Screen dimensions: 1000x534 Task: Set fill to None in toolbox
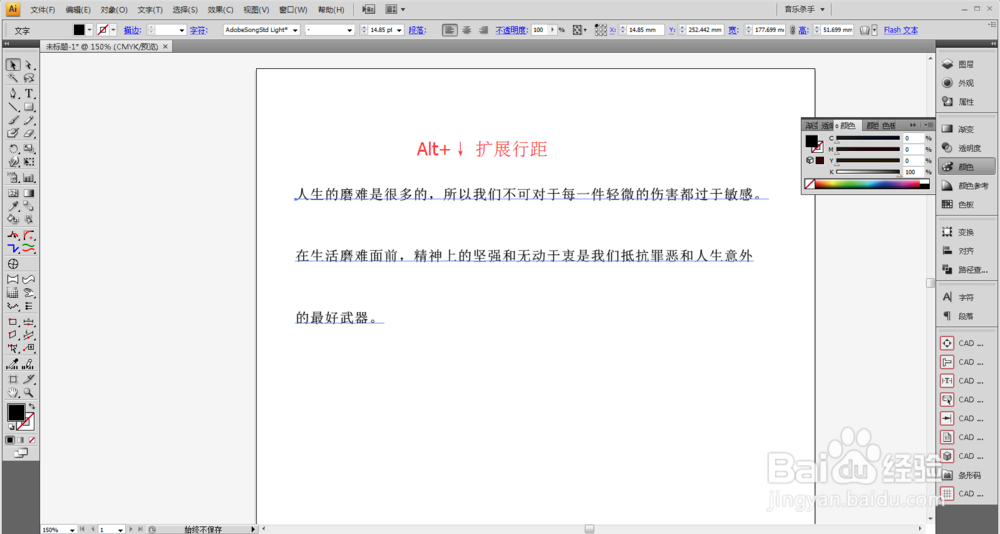click(x=31, y=440)
